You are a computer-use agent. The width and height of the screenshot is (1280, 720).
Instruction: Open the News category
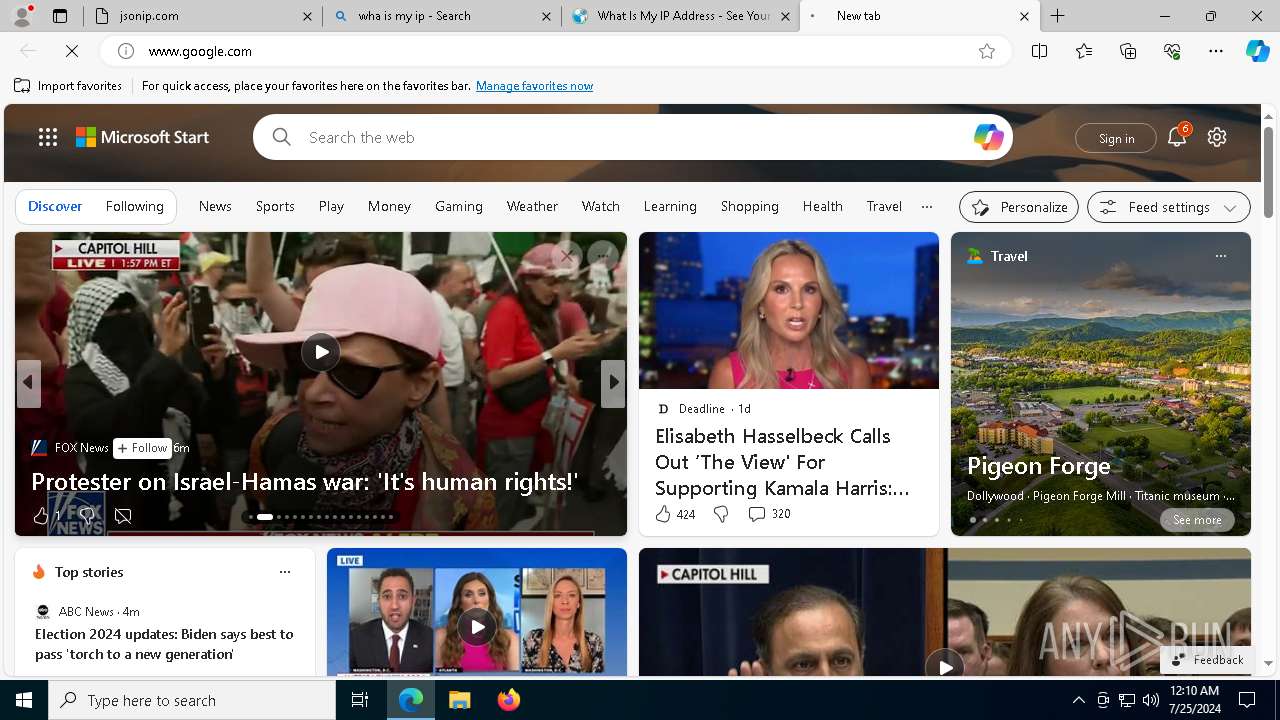point(215,206)
